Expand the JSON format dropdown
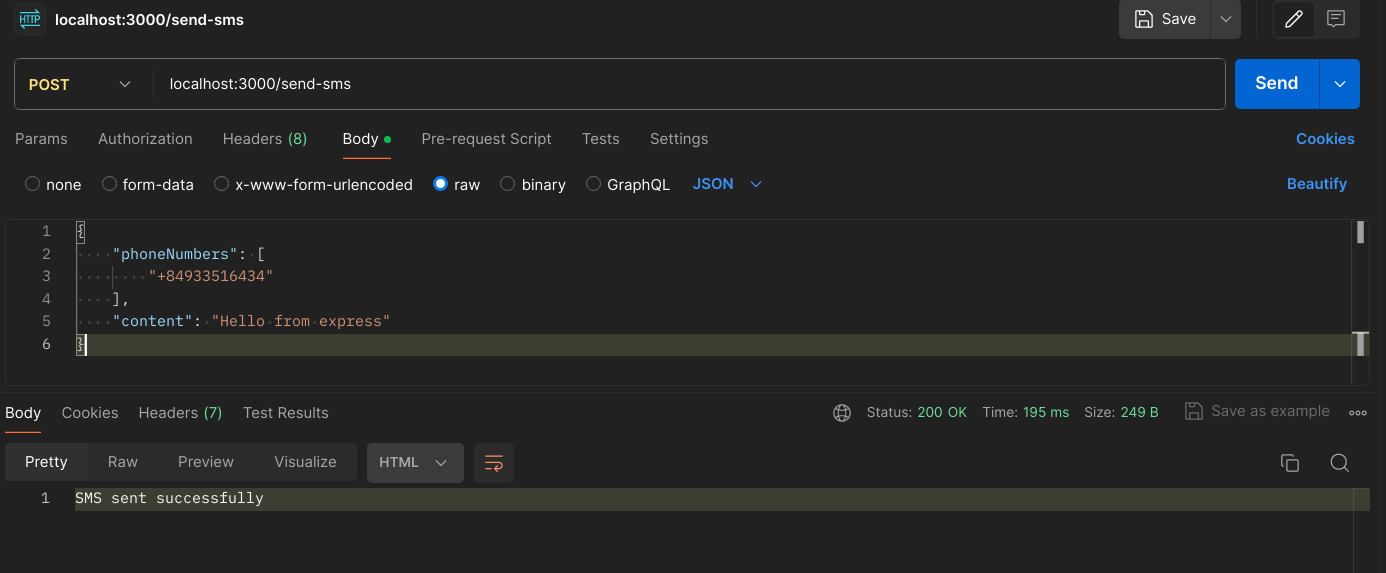 [727, 184]
